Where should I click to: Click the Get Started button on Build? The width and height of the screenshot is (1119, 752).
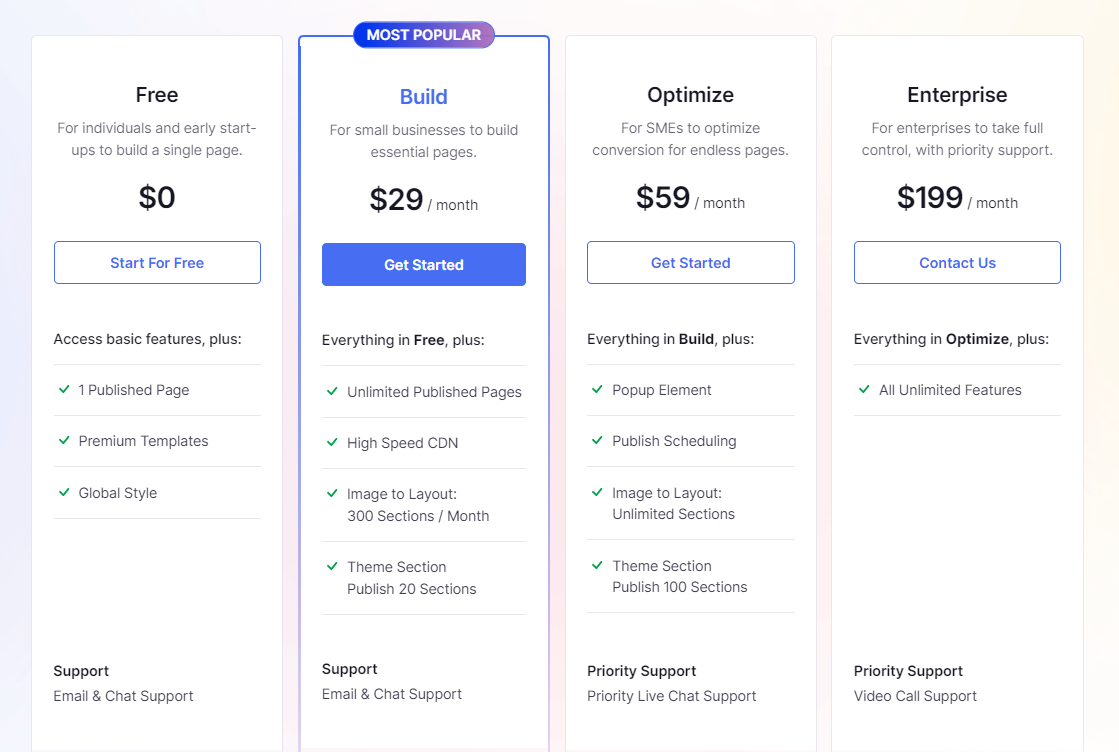pos(424,264)
